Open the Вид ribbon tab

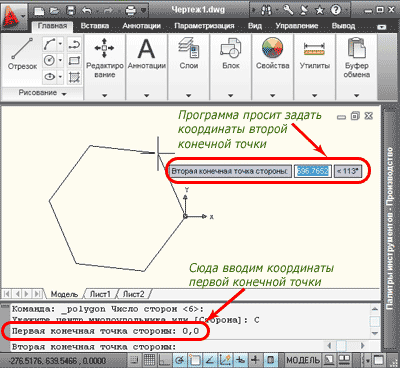tap(255, 26)
